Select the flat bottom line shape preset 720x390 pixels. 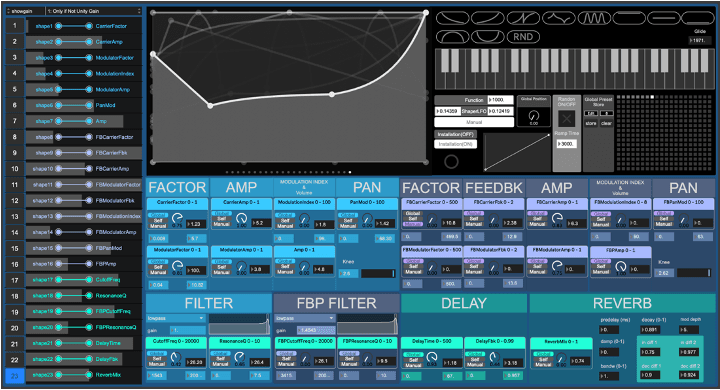[x=697, y=18]
